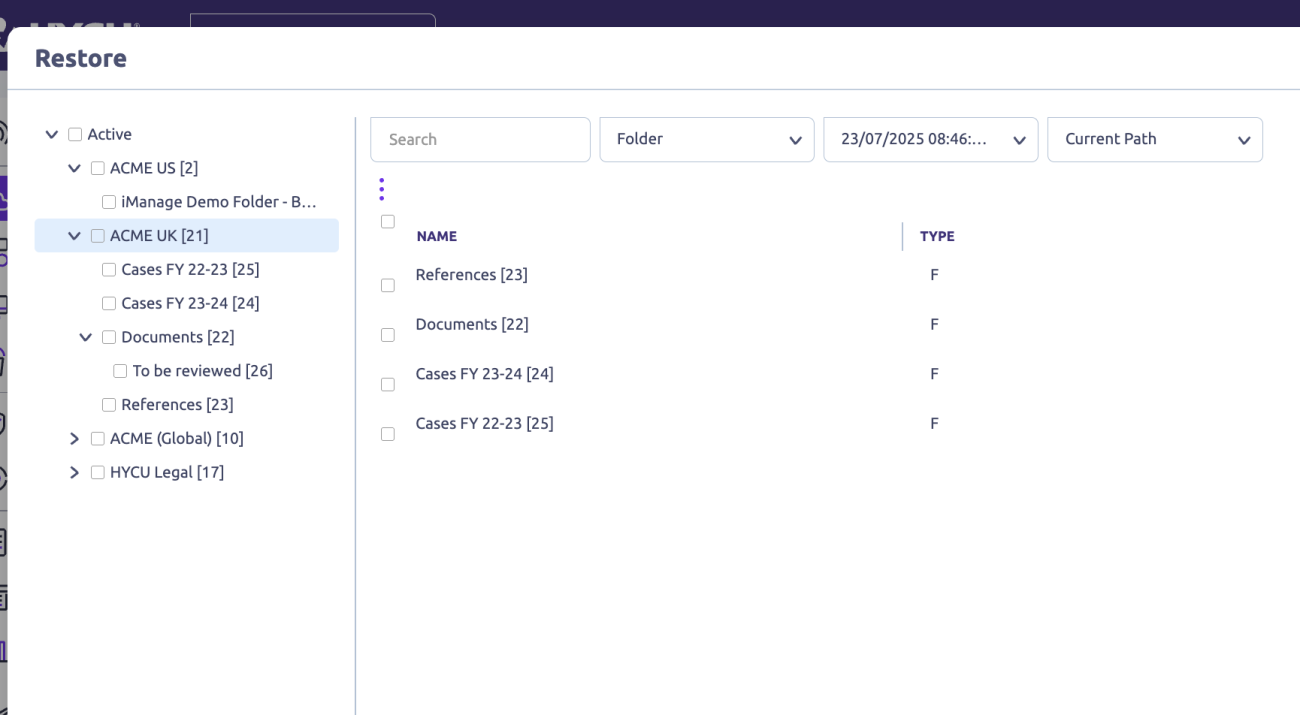Image resolution: width=1300 pixels, height=715 pixels.
Task: Sort the table by the NAME header
Action: pyautogui.click(x=437, y=237)
